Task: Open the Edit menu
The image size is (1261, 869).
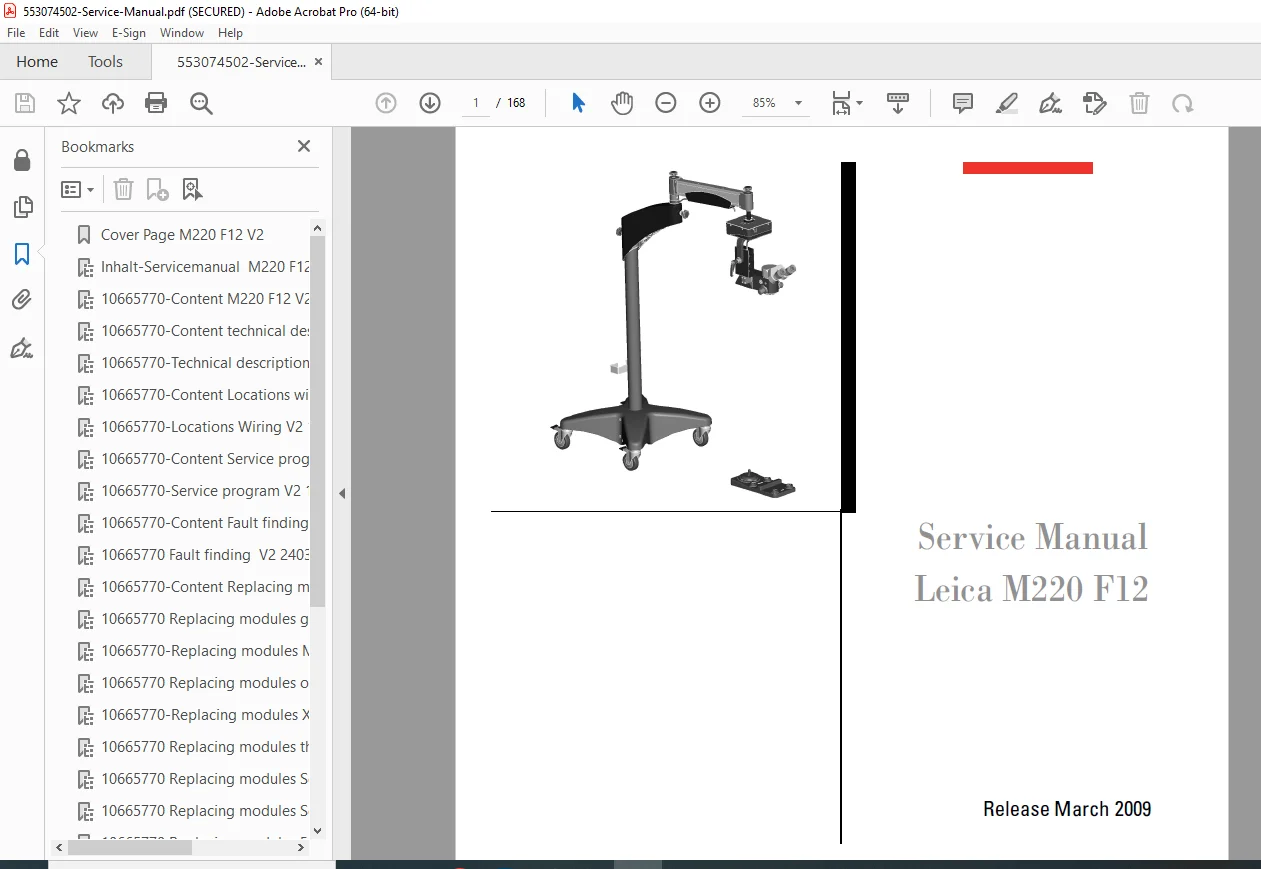Action: (49, 33)
